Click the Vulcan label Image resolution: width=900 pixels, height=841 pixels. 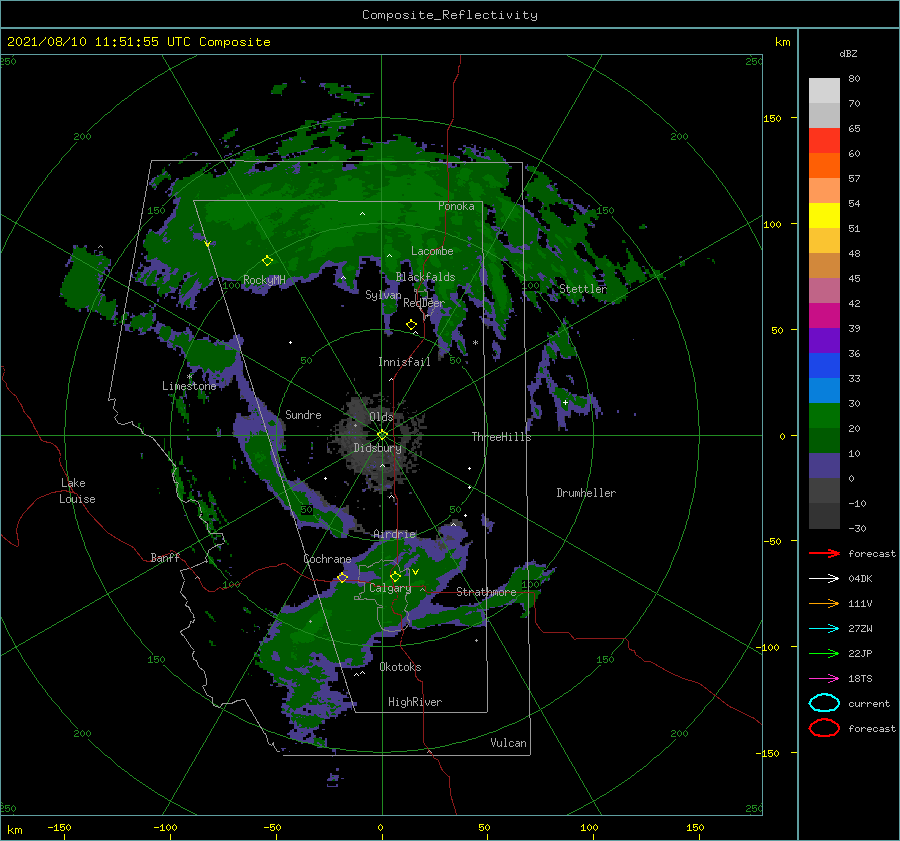pyautogui.click(x=508, y=743)
